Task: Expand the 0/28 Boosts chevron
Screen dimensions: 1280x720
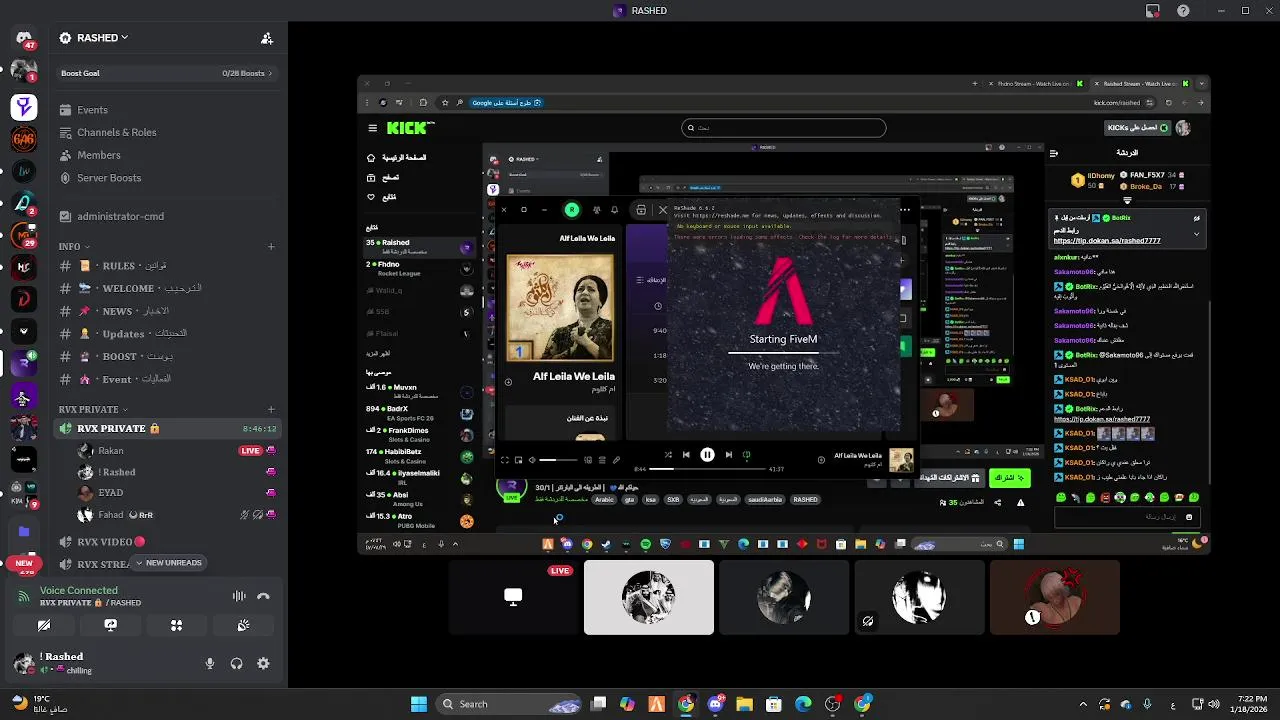Action: [270, 73]
